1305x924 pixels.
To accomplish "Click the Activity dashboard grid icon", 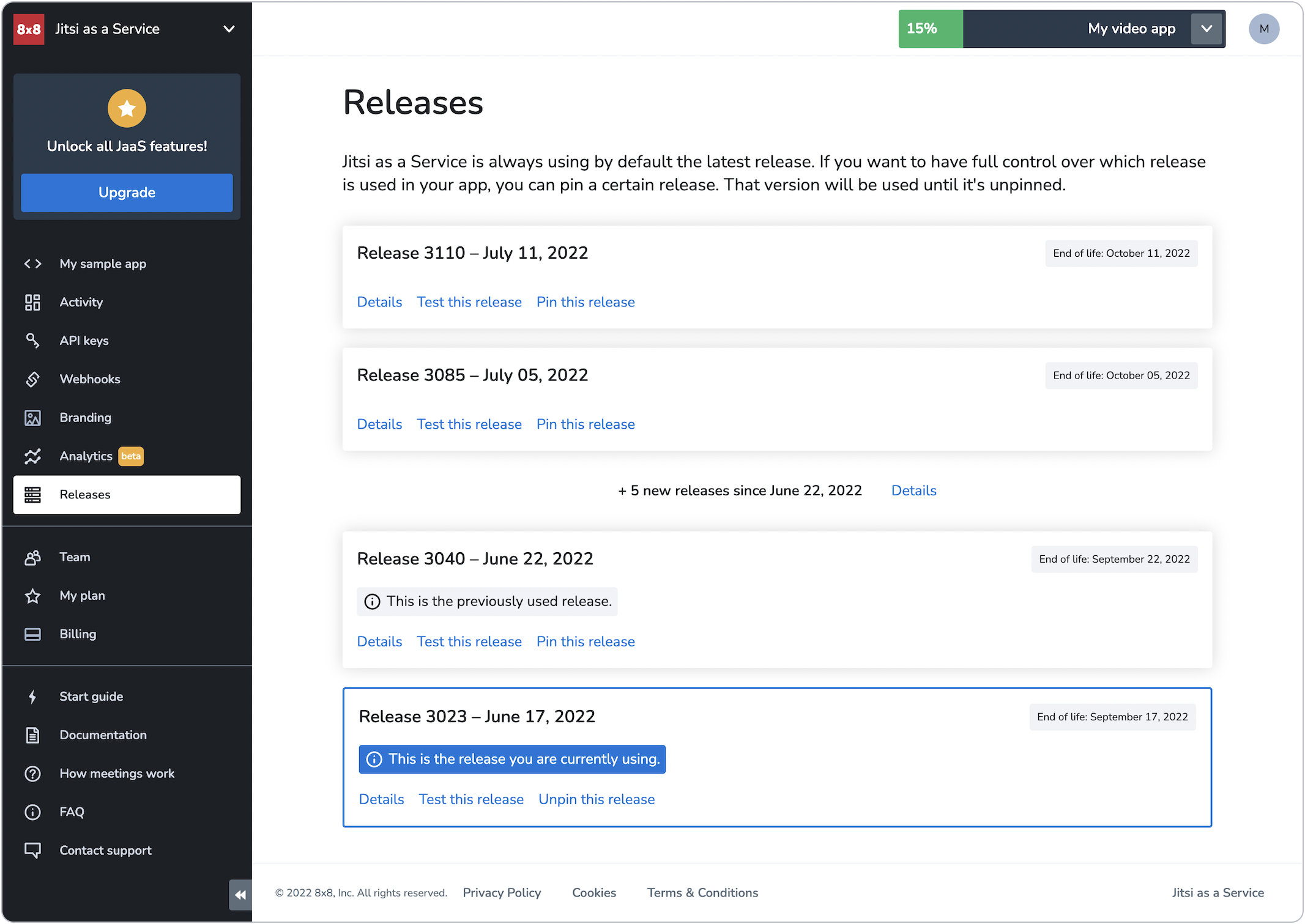I will [32, 302].
